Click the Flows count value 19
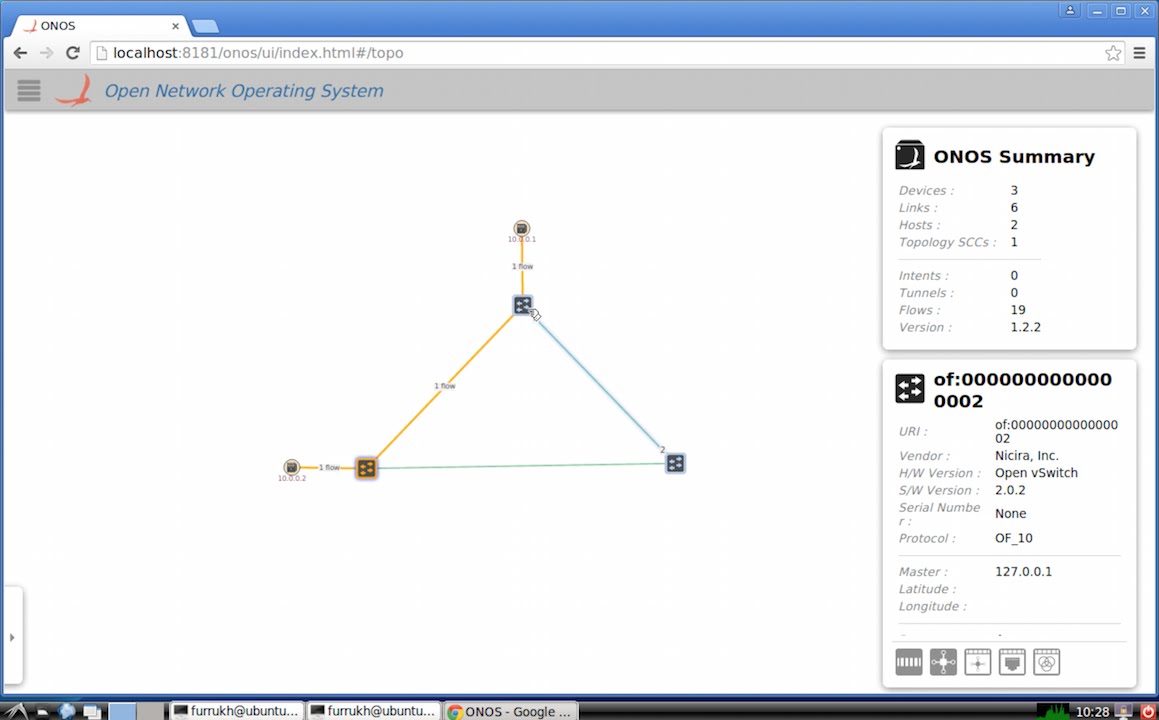The width and height of the screenshot is (1159, 720). 1018,310
